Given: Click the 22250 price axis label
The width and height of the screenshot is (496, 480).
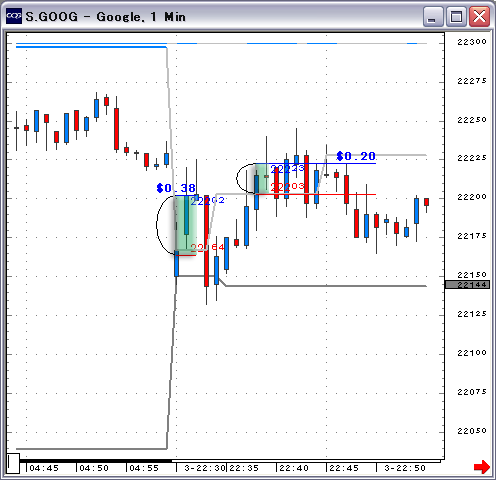Looking at the screenshot, I should click(472, 120).
